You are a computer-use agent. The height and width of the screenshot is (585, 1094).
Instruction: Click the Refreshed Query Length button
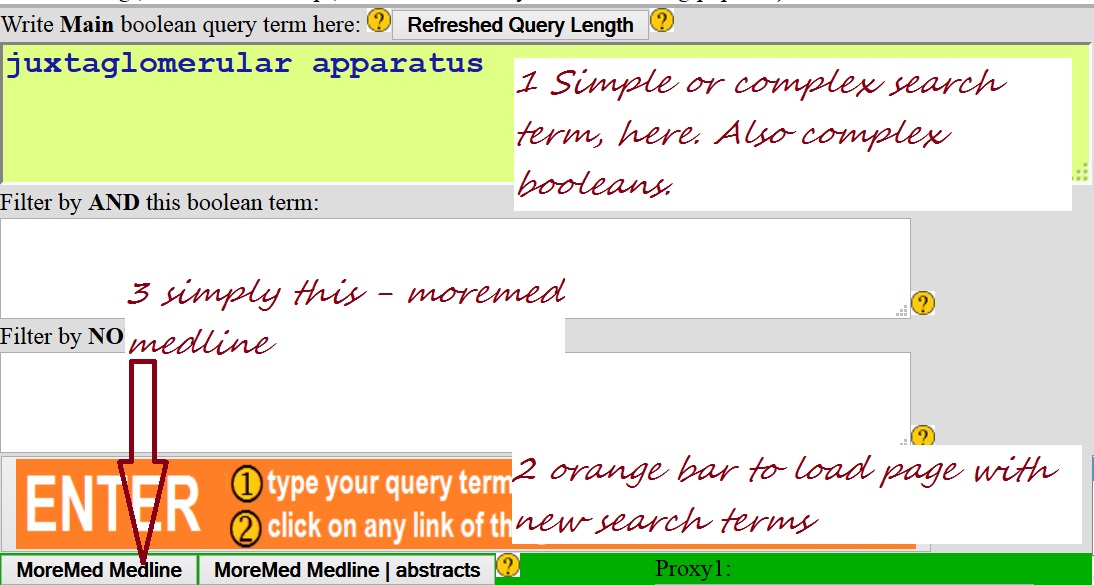coord(520,25)
